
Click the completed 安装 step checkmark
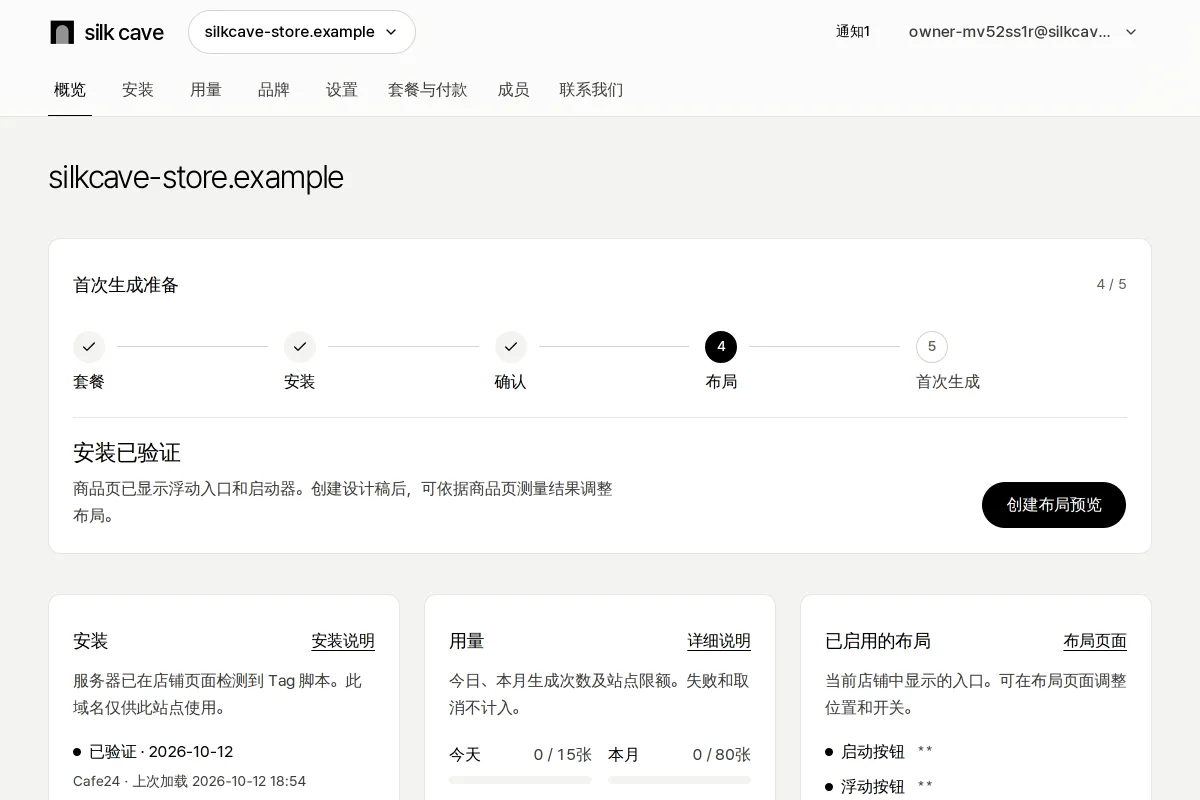(300, 347)
